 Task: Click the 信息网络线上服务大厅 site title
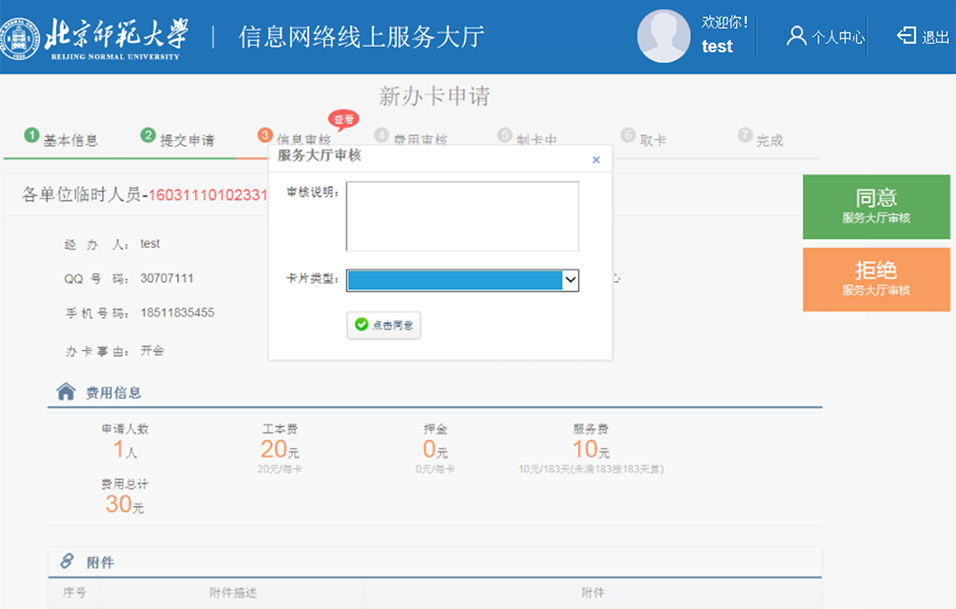click(x=361, y=37)
